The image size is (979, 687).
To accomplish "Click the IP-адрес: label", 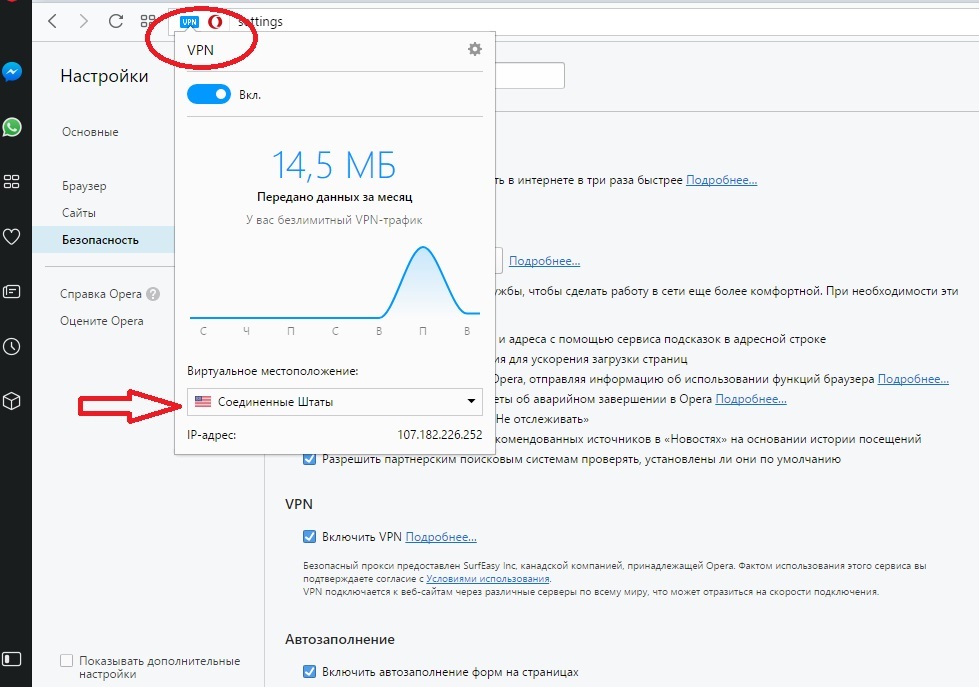I will coord(212,435).
